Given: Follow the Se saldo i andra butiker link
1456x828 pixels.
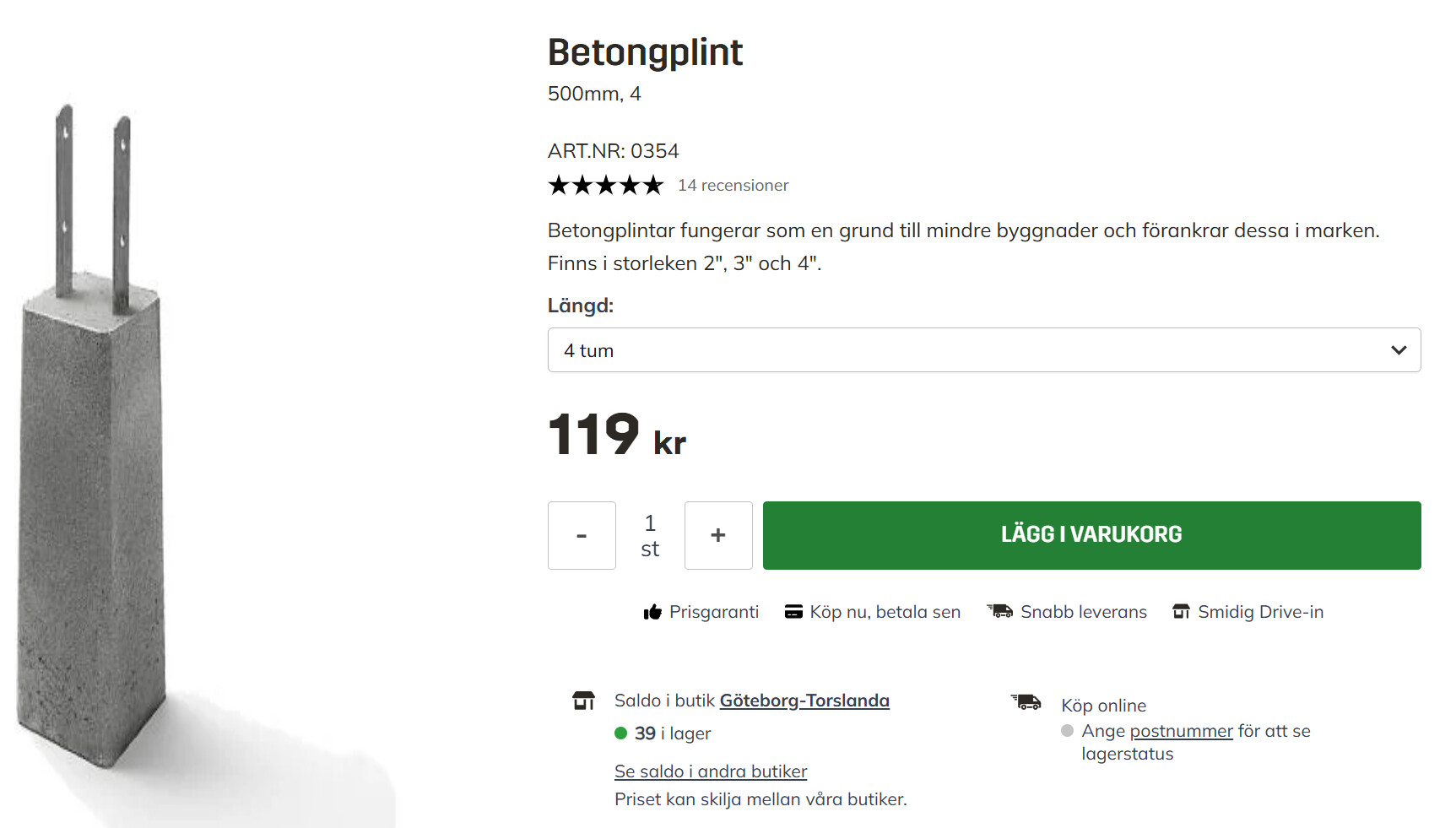Looking at the screenshot, I should (x=711, y=771).
